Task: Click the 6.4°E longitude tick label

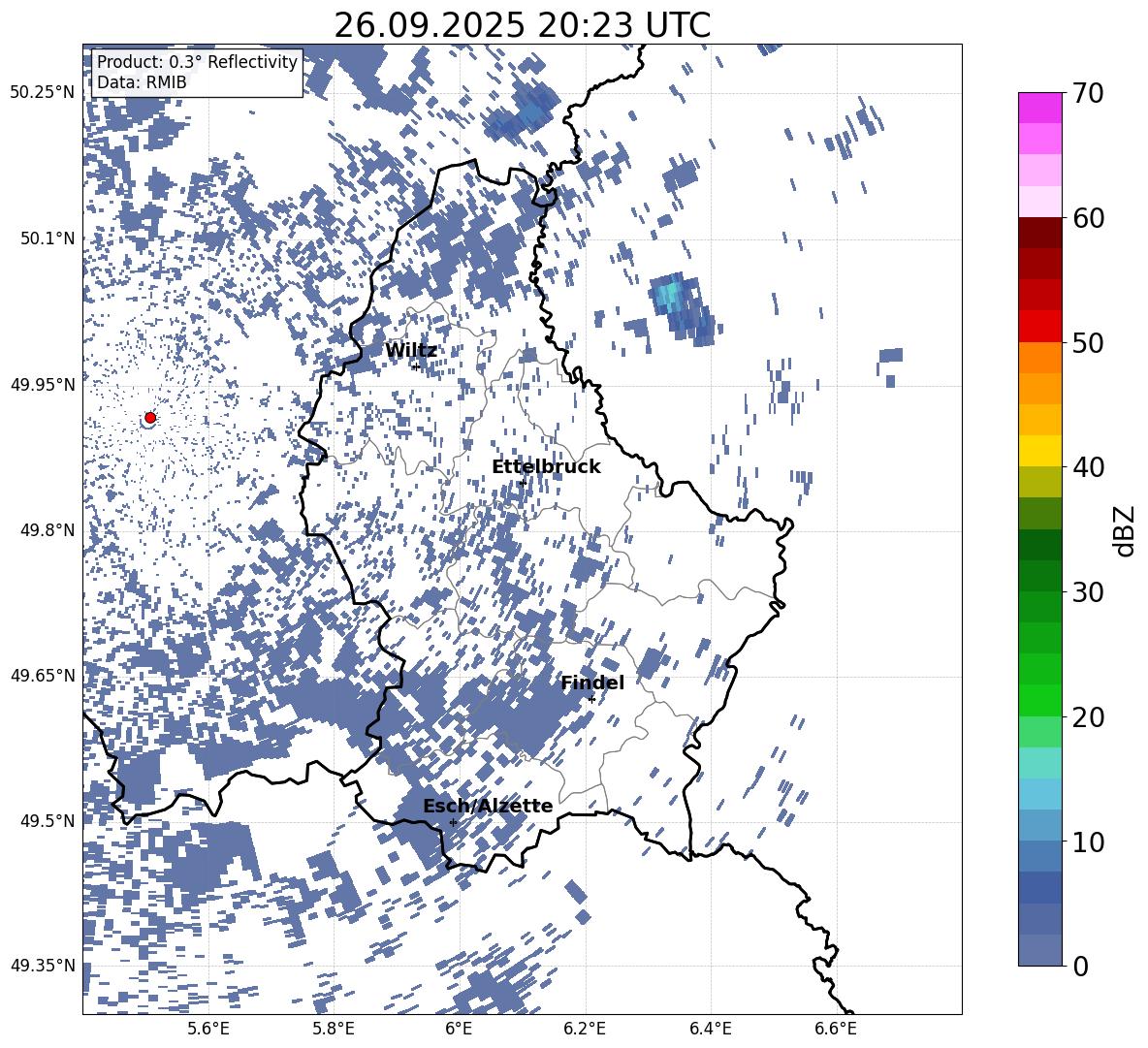Action: tap(710, 1029)
